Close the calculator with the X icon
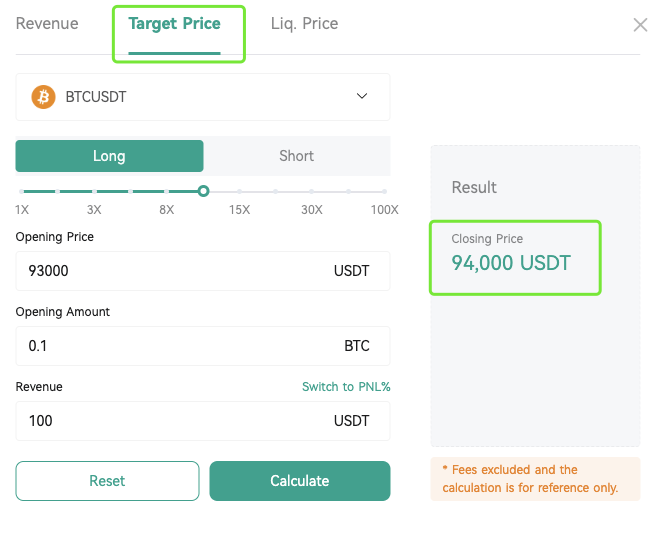Viewport: 660px width, 553px height. click(x=640, y=25)
